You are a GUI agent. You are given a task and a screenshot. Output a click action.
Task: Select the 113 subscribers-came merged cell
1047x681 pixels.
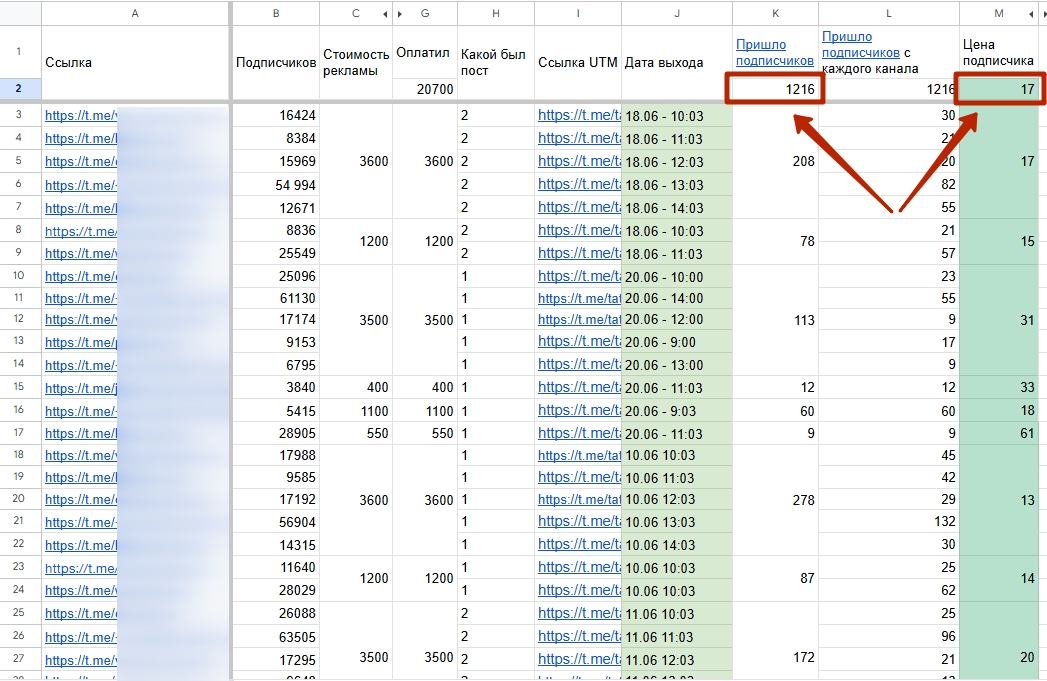click(x=775, y=320)
